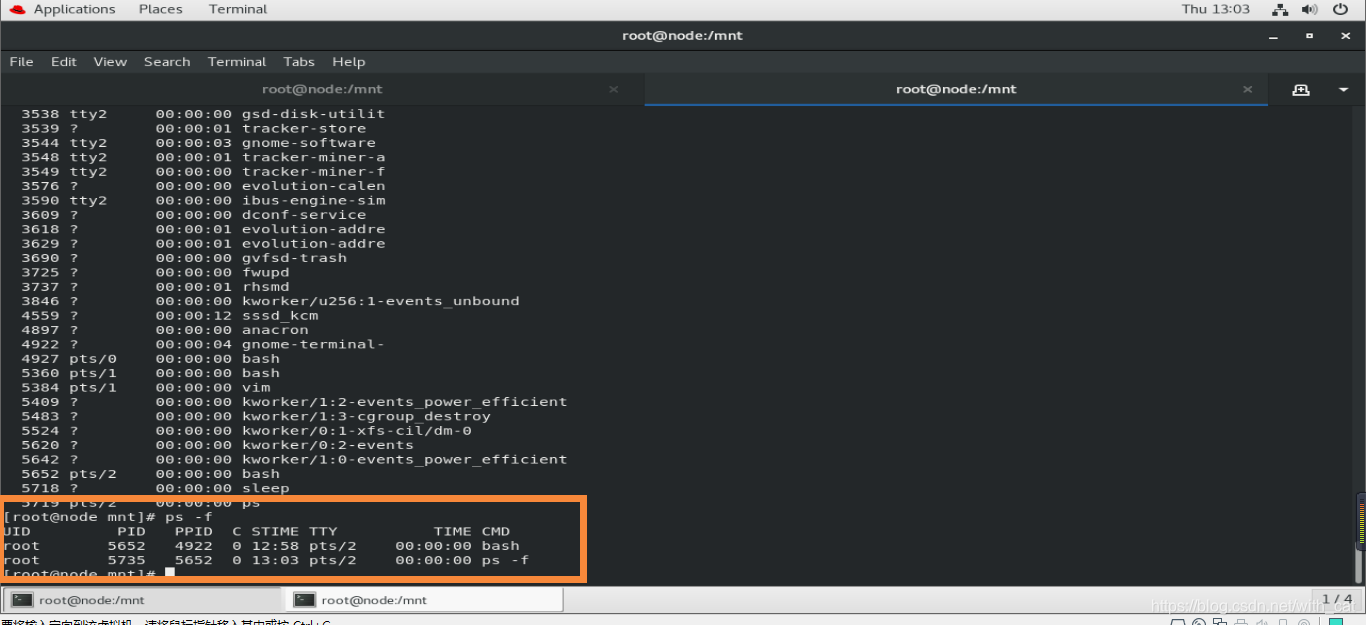Image resolution: width=1366 pixels, height=625 pixels.
Task: Click the volume speaker icon
Action: coord(1309,9)
